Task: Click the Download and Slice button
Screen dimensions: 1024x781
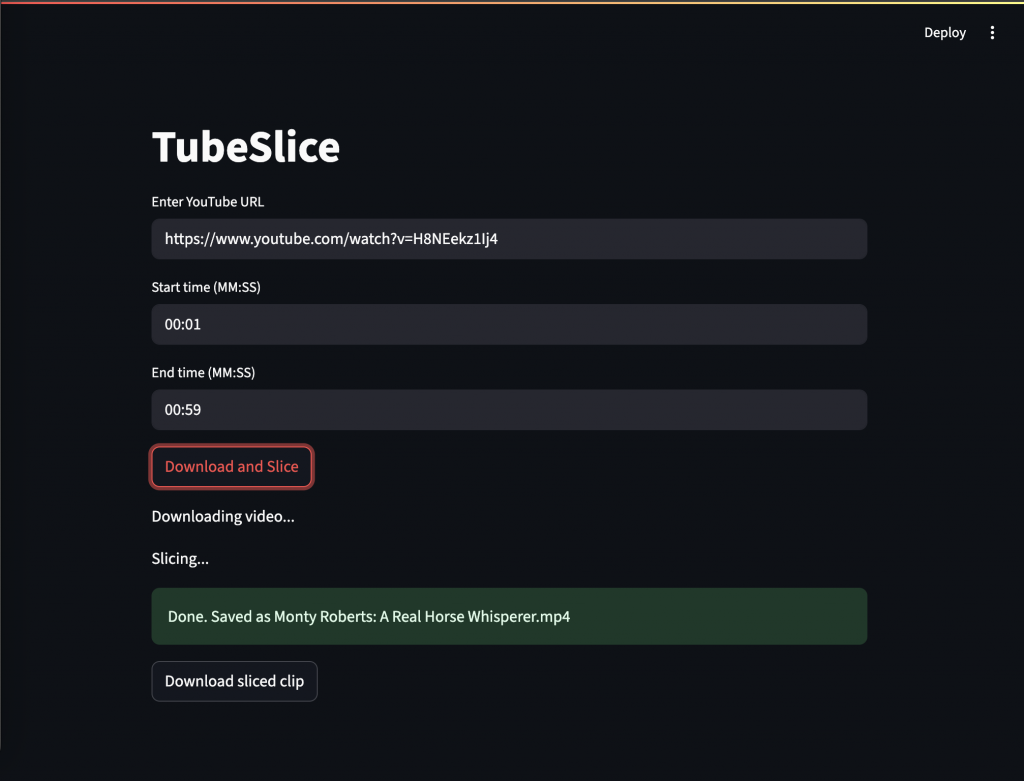Action: (x=232, y=467)
